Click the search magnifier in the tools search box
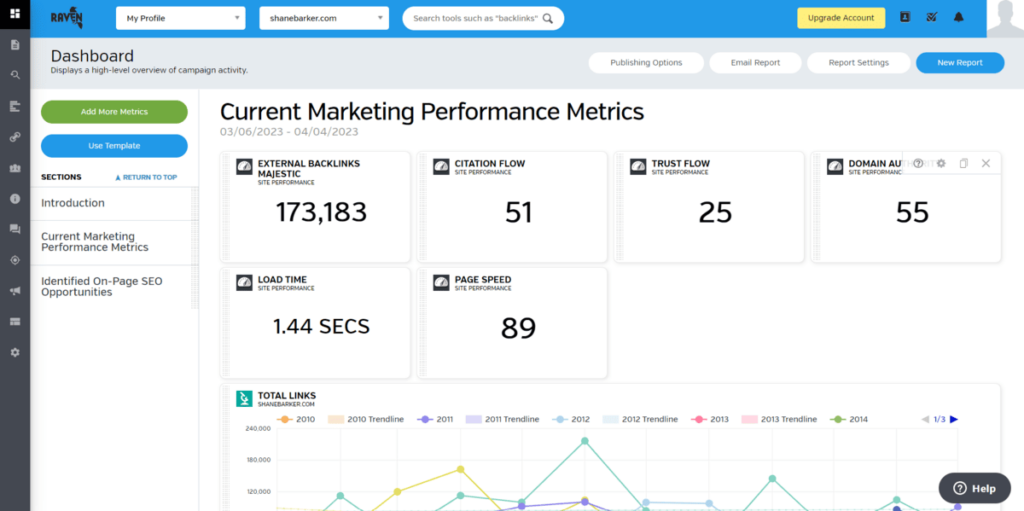The height and width of the screenshot is (511, 1024). [x=547, y=18]
